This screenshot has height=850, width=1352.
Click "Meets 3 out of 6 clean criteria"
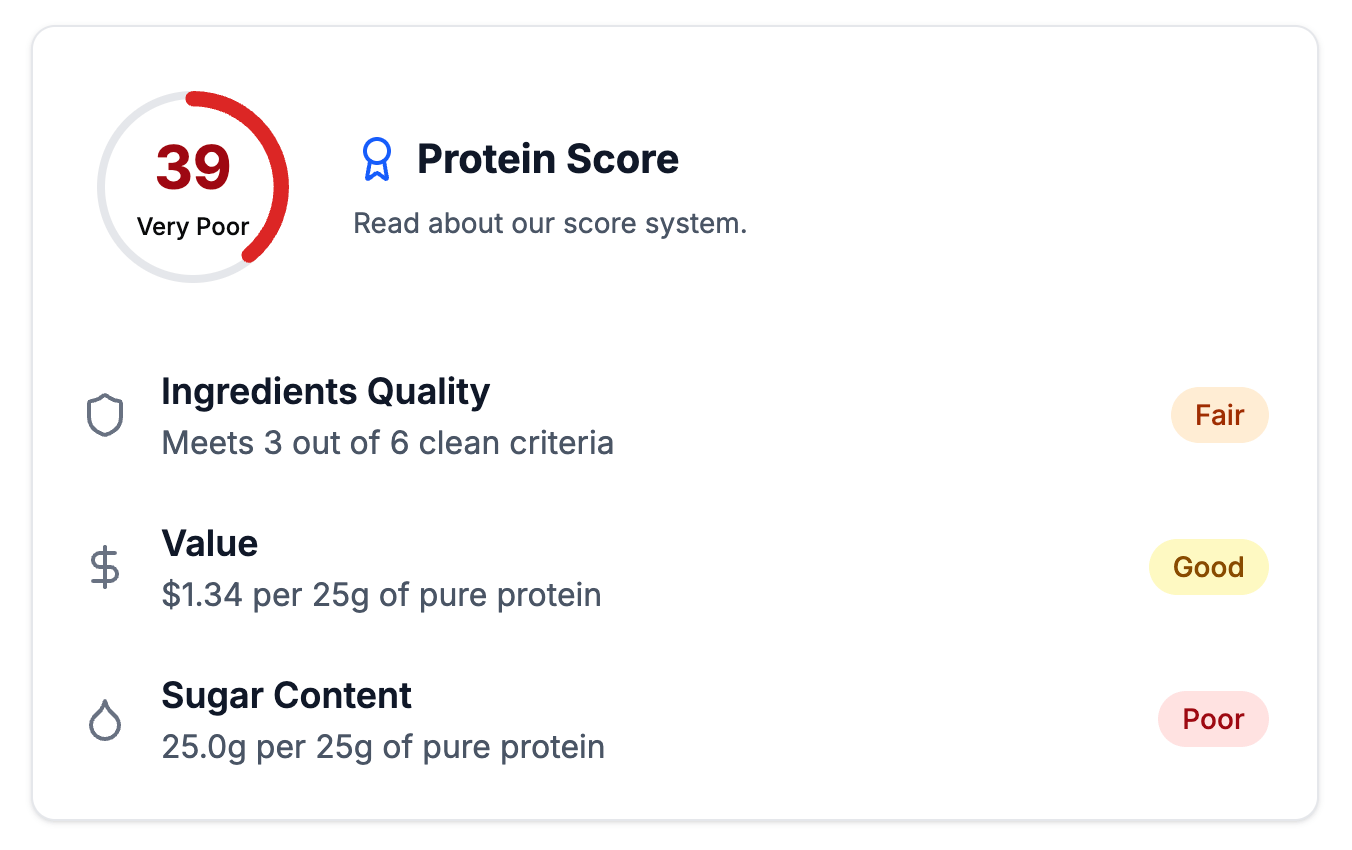click(387, 443)
